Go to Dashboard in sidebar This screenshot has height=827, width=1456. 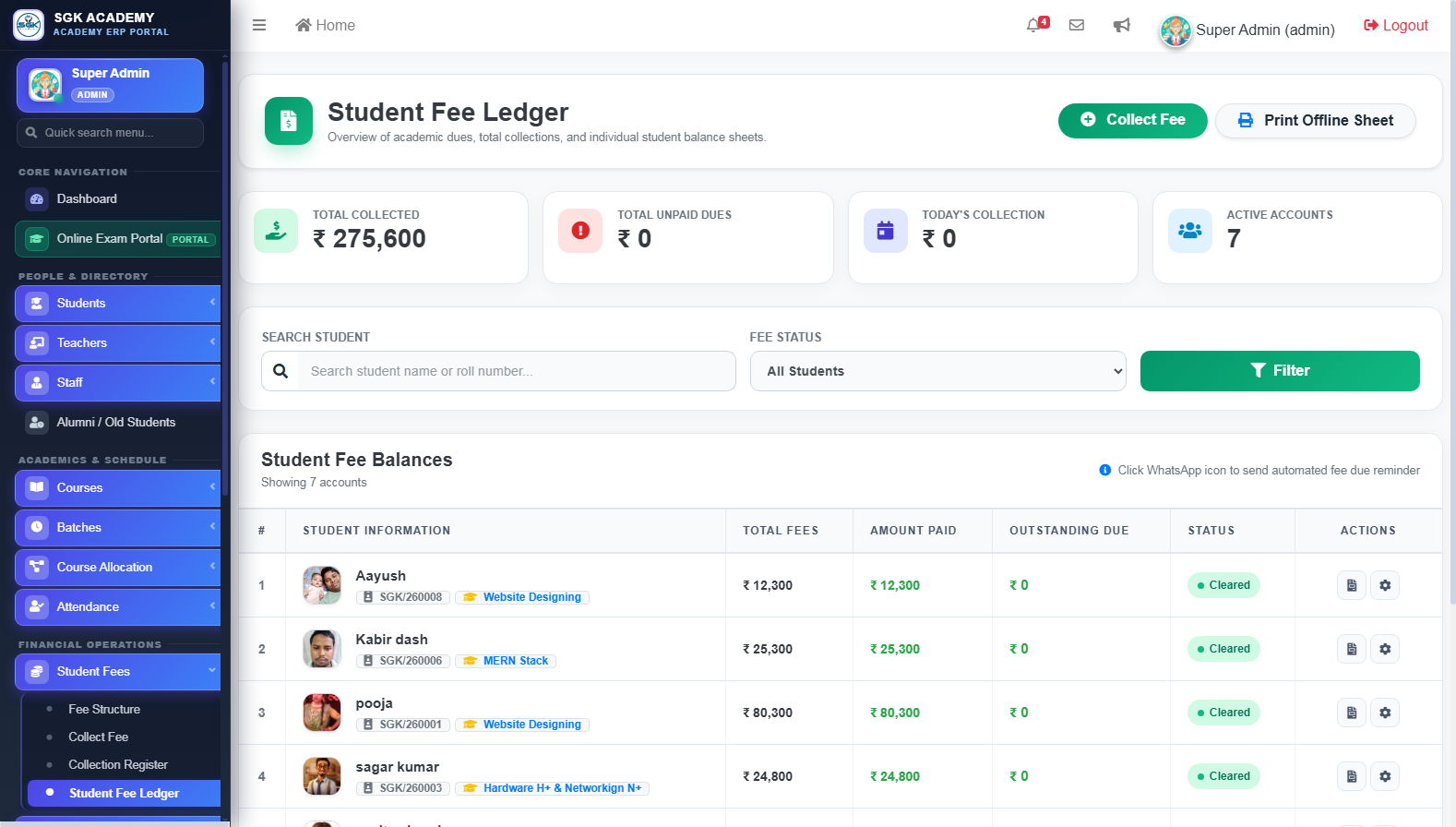(x=87, y=198)
